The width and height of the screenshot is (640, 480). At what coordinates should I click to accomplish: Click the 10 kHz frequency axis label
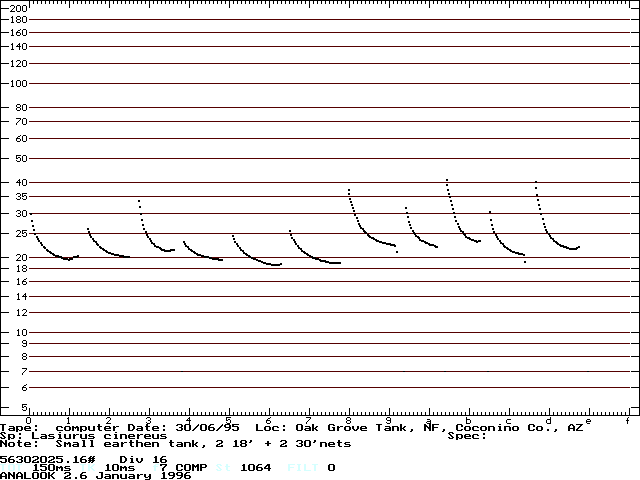[18, 332]
